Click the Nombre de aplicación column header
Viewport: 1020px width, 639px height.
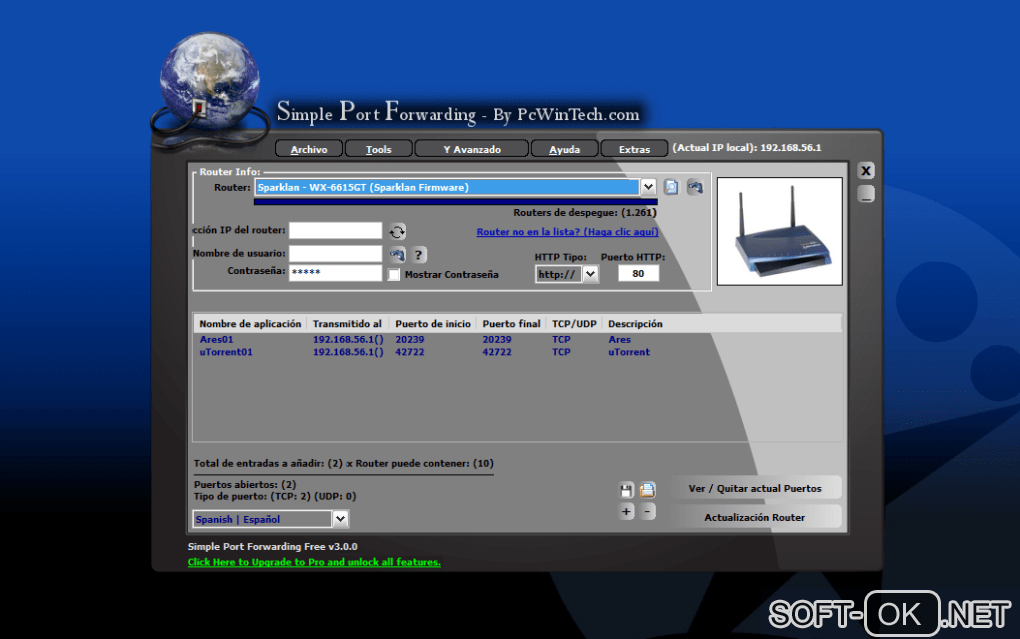(x=250, y=323)
